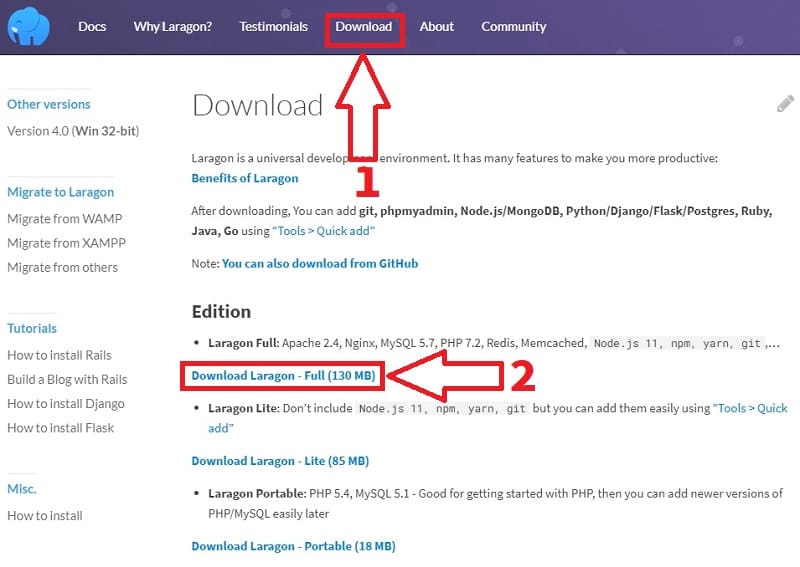Click the Laragon Full bullet text
The height and width of the screenshot is (567, 800).
[x=494, y=343]
